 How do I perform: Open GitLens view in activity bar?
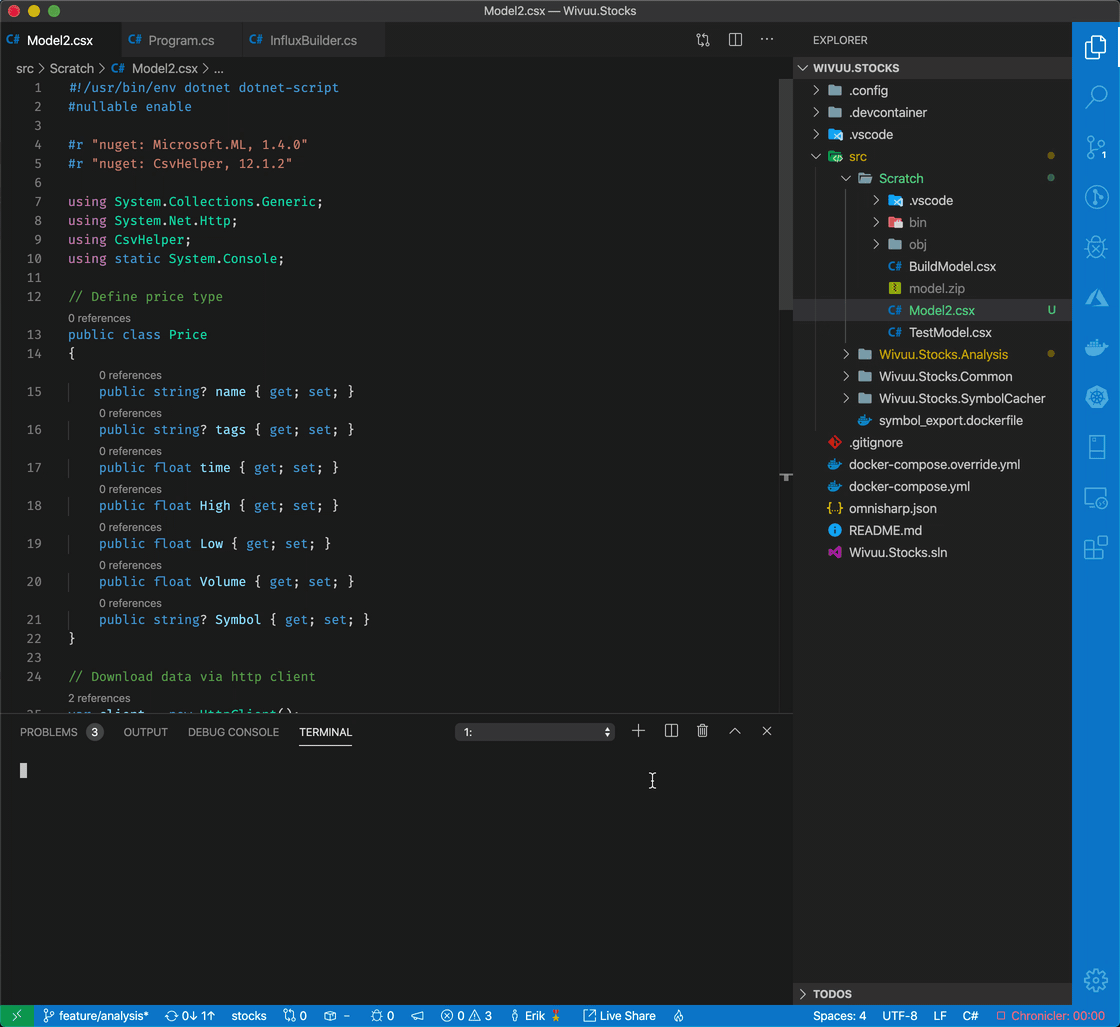tap(1096, 196)
